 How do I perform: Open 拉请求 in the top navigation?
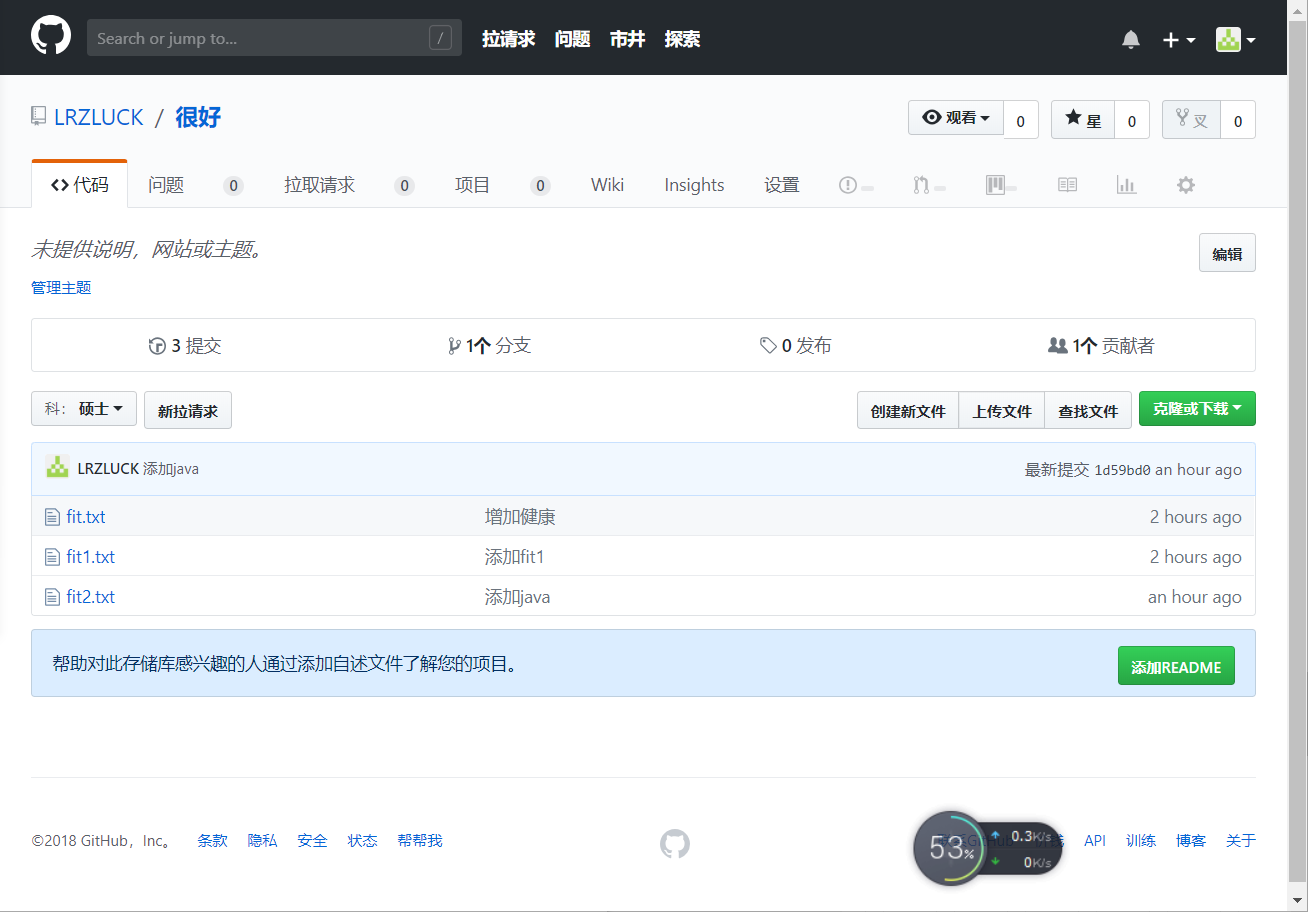pyautogui.click(x=508, y=39)
